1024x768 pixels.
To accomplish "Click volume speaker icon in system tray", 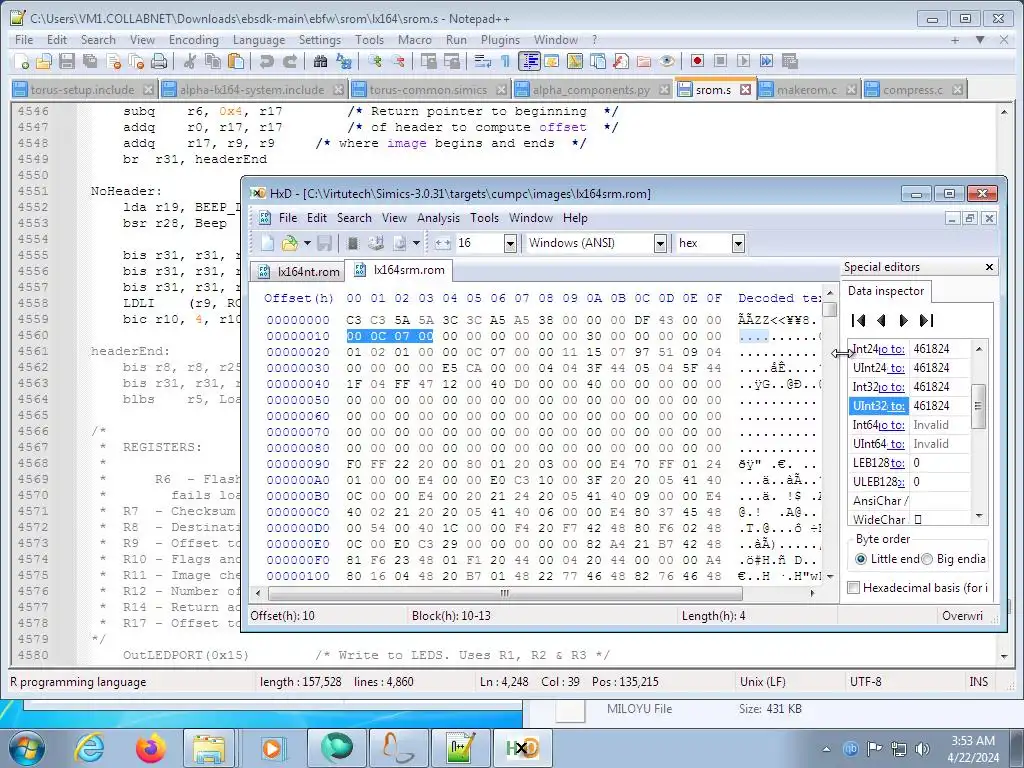I will pyautogui.click(x=922, y=749).
